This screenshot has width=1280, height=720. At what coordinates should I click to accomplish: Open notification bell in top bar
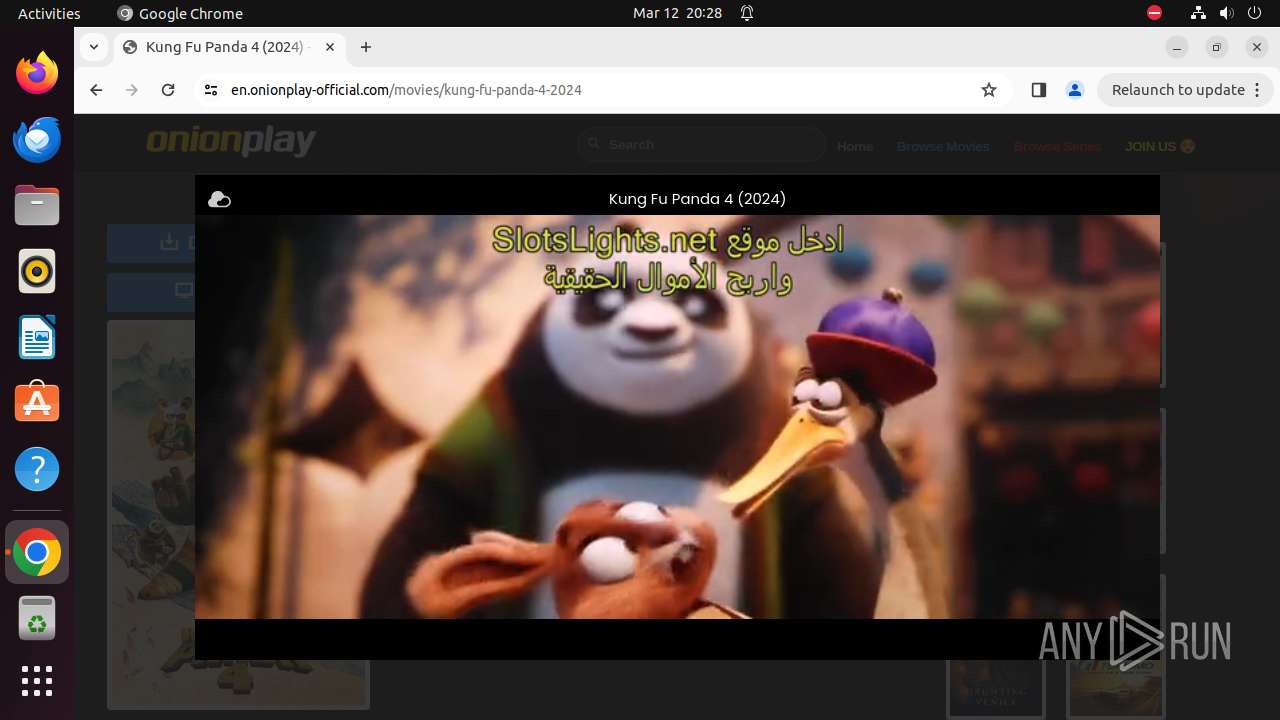click(x=746, y=13)
